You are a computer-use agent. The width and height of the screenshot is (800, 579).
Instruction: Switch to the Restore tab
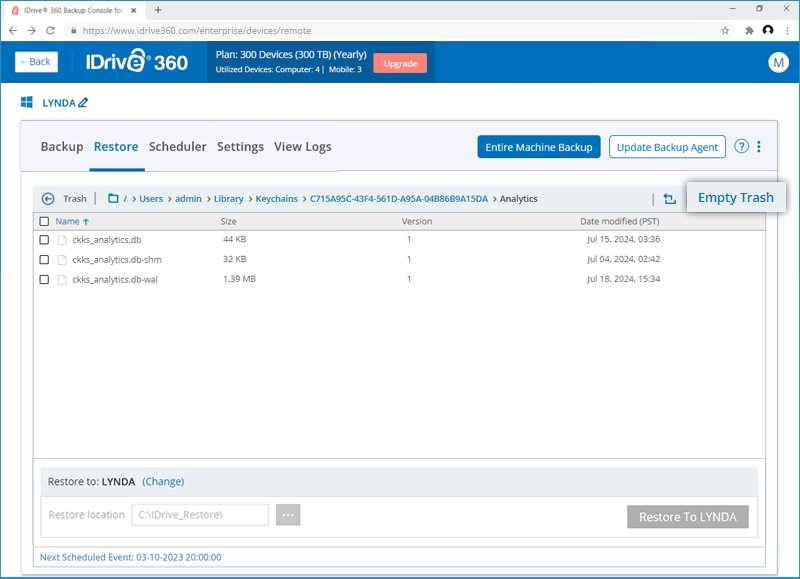(x=116, y=147)
